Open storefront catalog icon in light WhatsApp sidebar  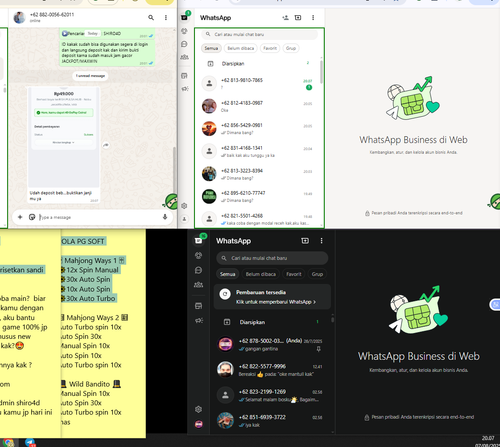coord(184,76)
